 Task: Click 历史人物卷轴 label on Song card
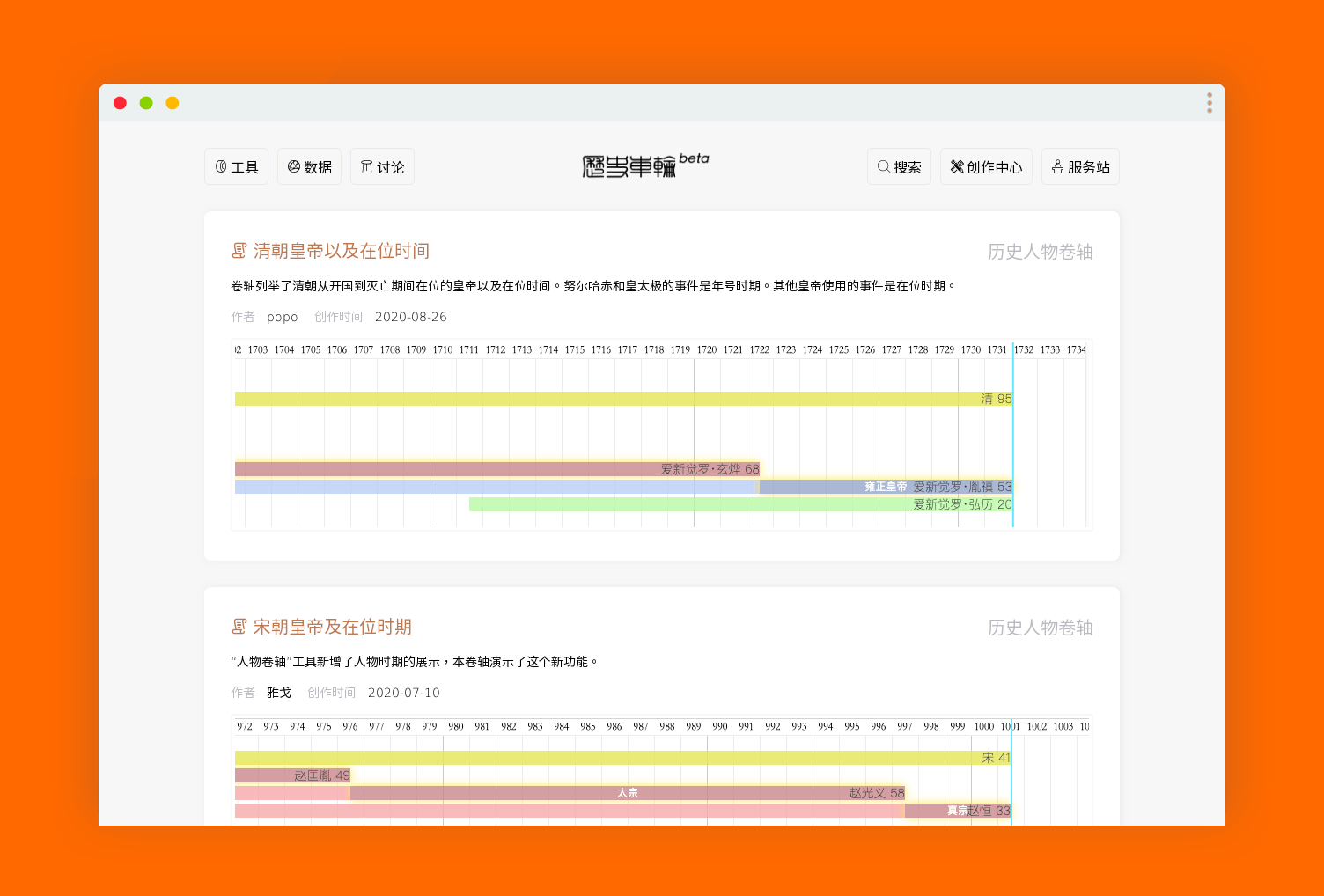(1040, 628)
